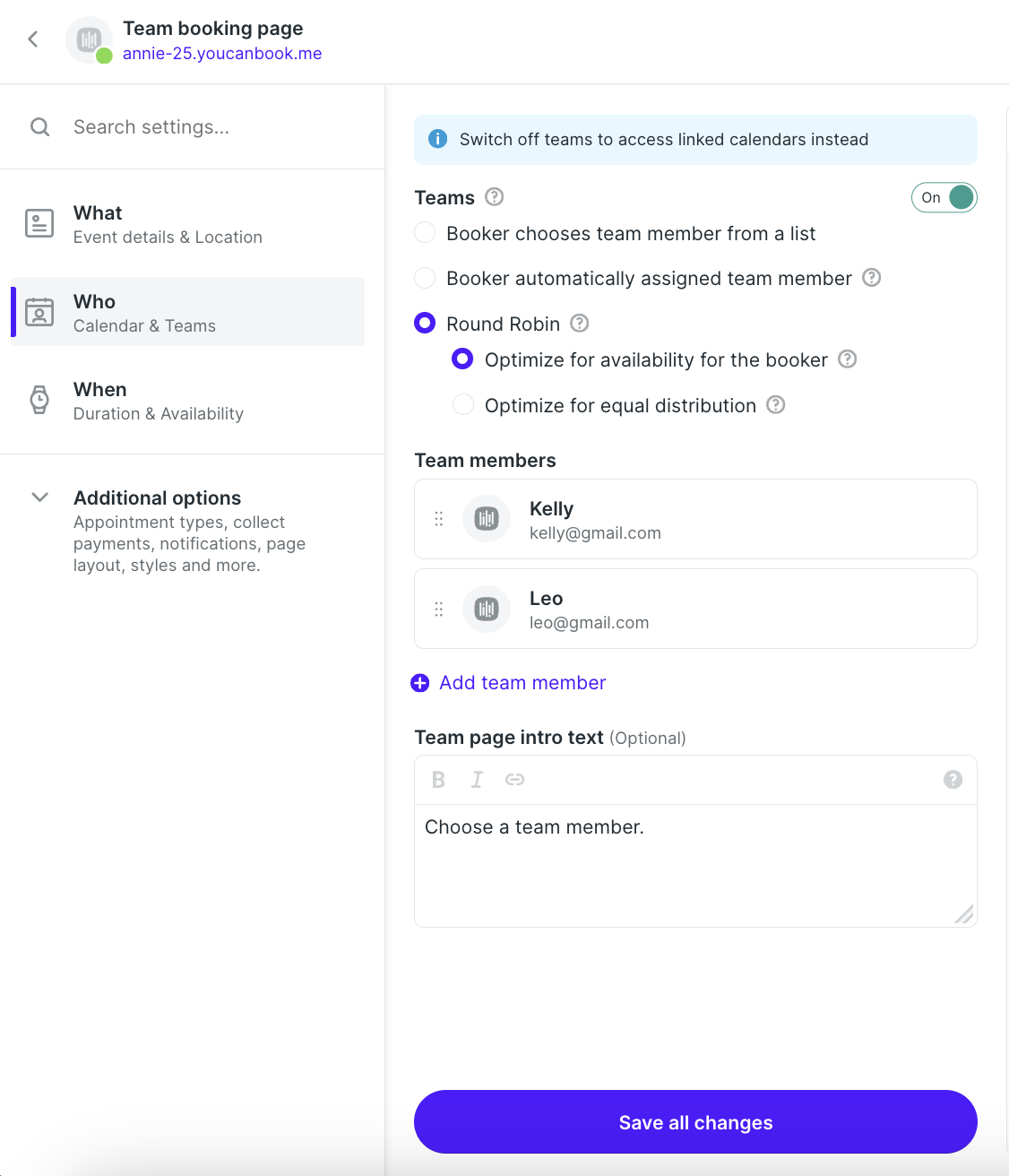Save all changes

point(695,1122)
